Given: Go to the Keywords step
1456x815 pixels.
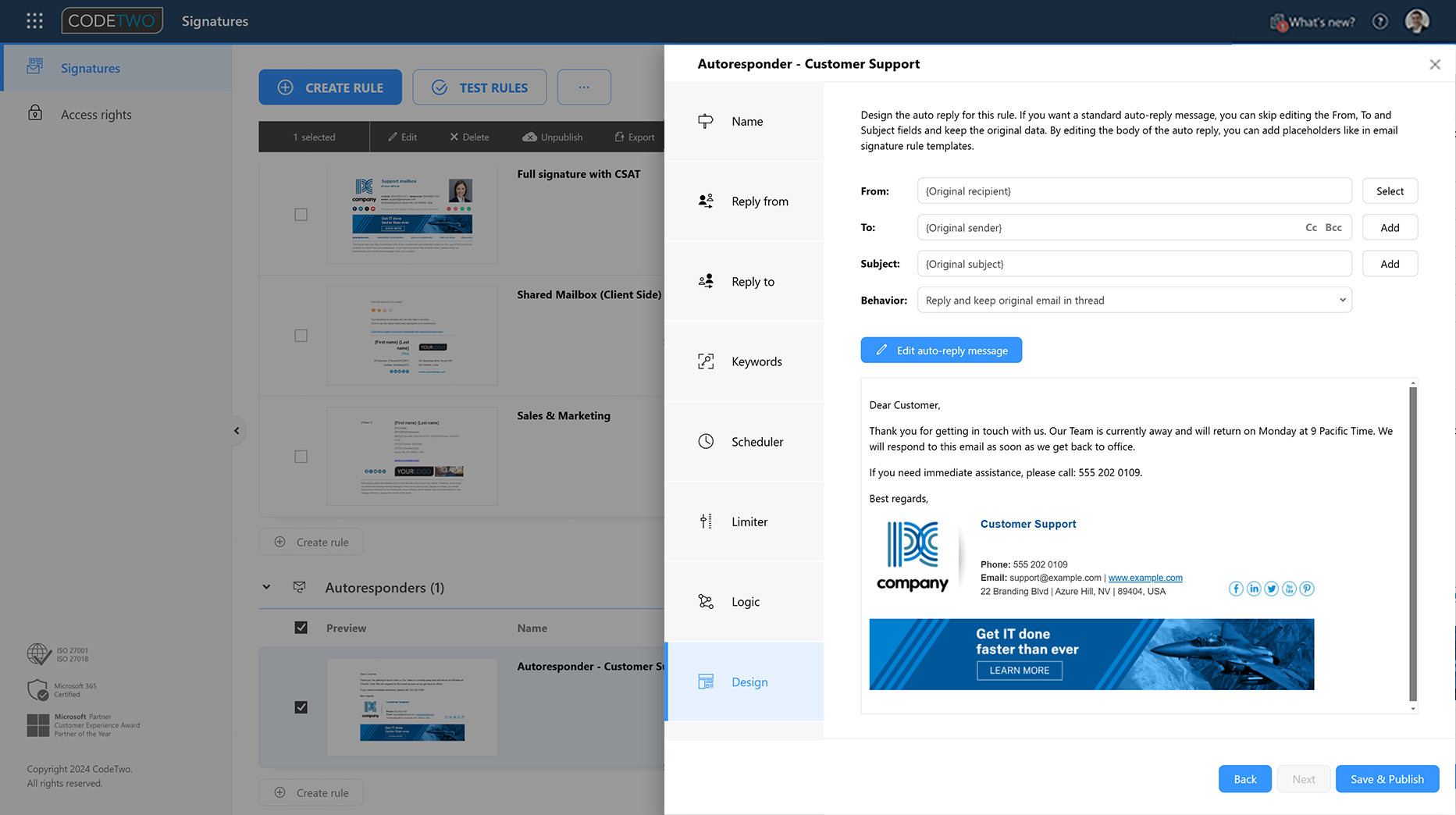Looking at the screenshot, I should (x=744, y=361).
